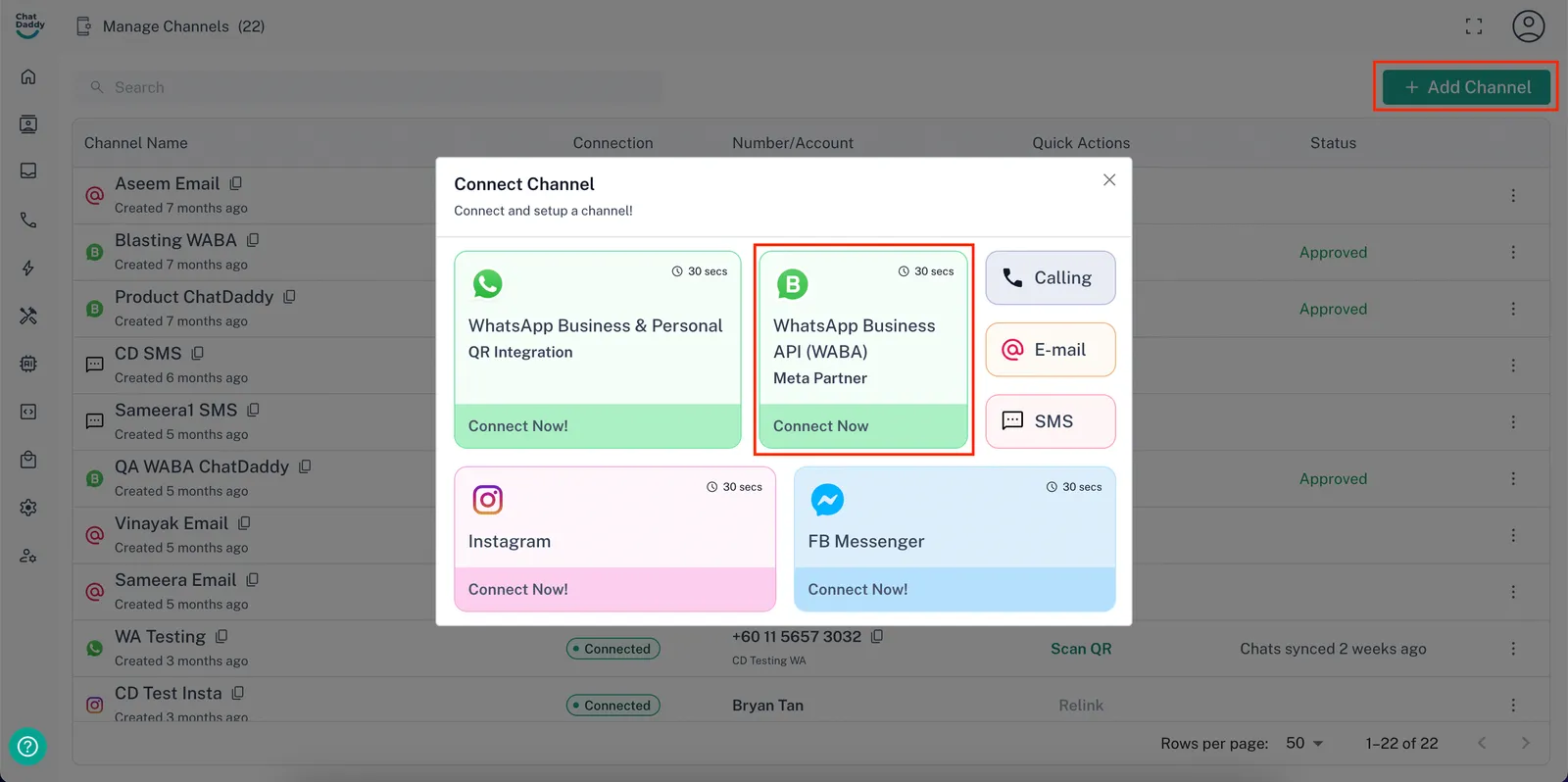This screenshot has height=782, width=1568.
Task: Open more options for WA Testing row
Action: (x=1513, y=649)
